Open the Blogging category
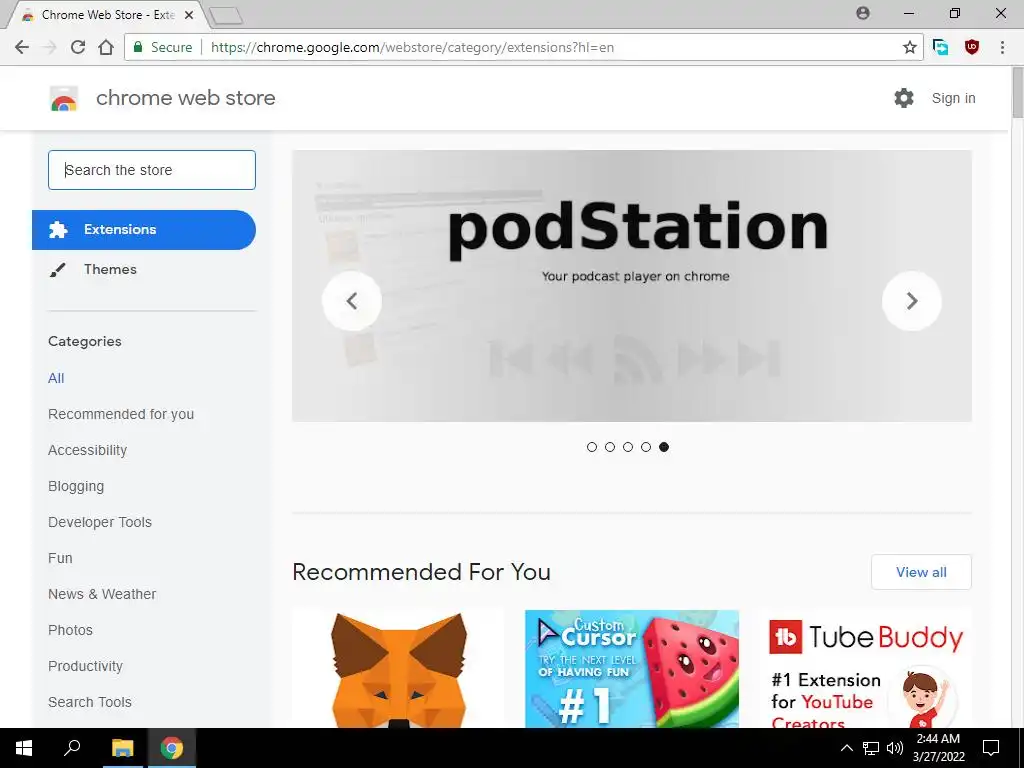Viewport: 1024px width, 768px height. tap(76, 486)
